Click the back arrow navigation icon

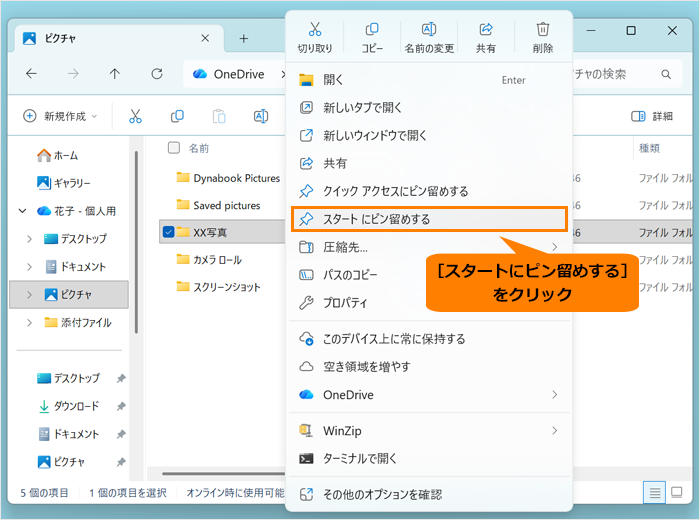click(x=31, y=74)
